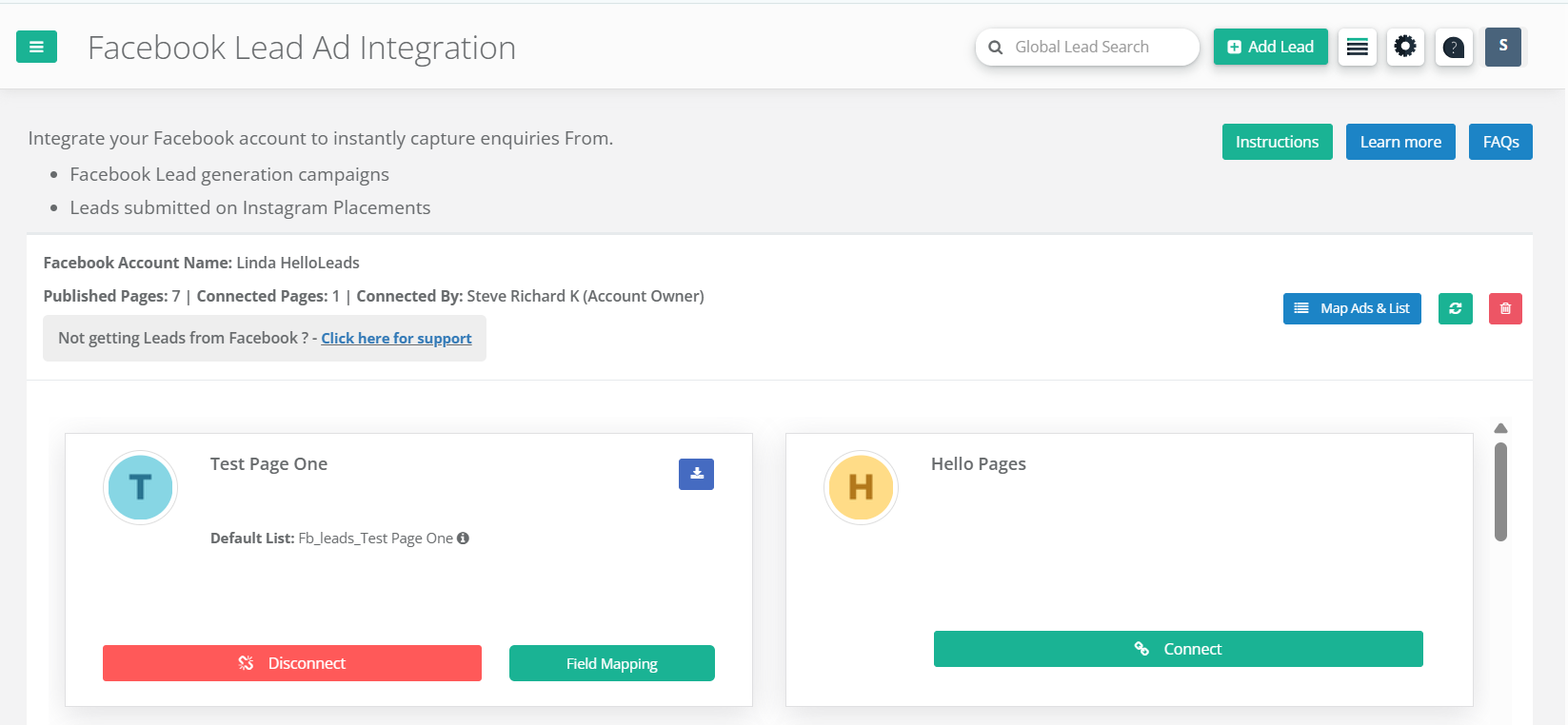Delete the Facebook account integration
Image resolution: width=1568 pixels, height=725 pixels.
click(x=1505, y=308)
